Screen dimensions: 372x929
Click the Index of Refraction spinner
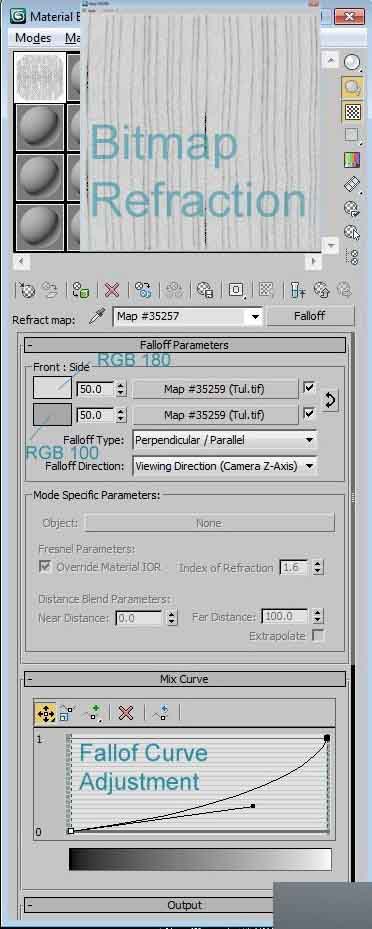(x=318, y=568)
